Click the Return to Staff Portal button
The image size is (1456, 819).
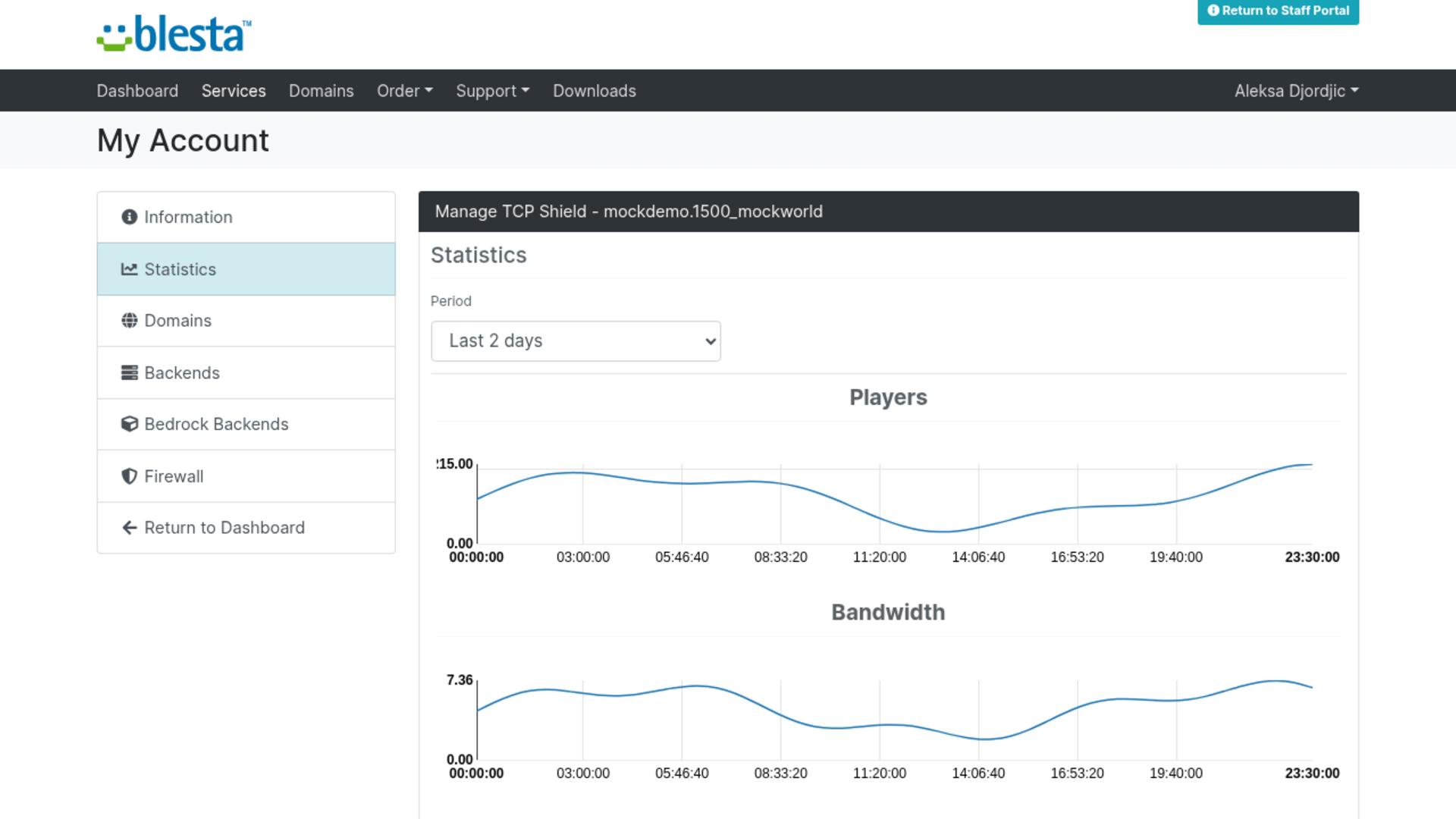(x=1279, y=11)
